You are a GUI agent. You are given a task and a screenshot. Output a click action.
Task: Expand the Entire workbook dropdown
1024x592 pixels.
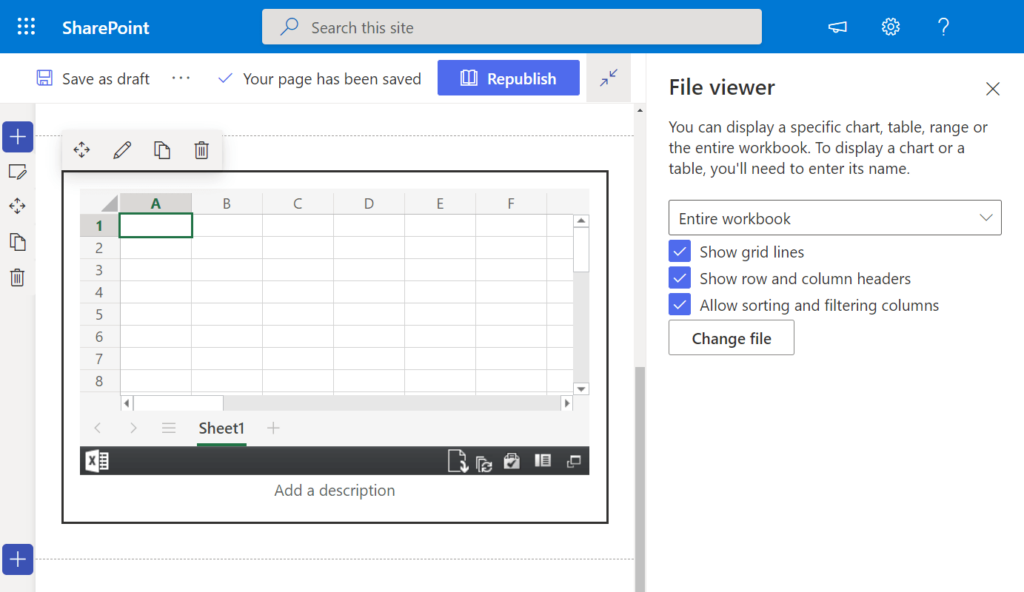[835, 218]
